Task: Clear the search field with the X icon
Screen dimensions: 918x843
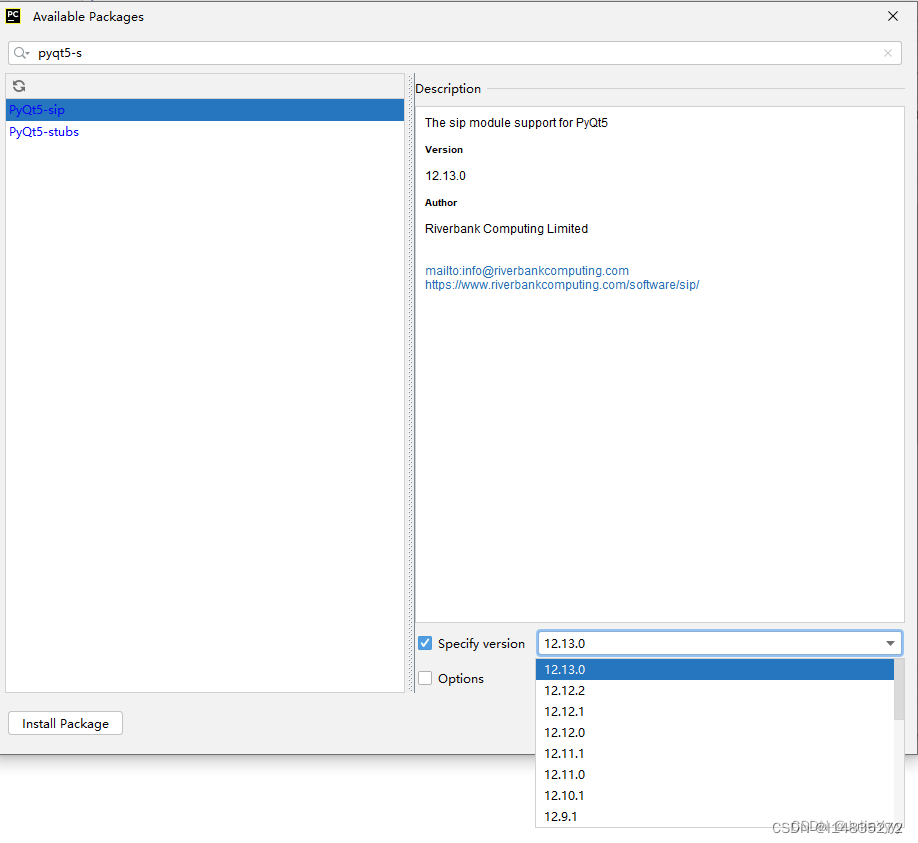Action: (888, 53)
